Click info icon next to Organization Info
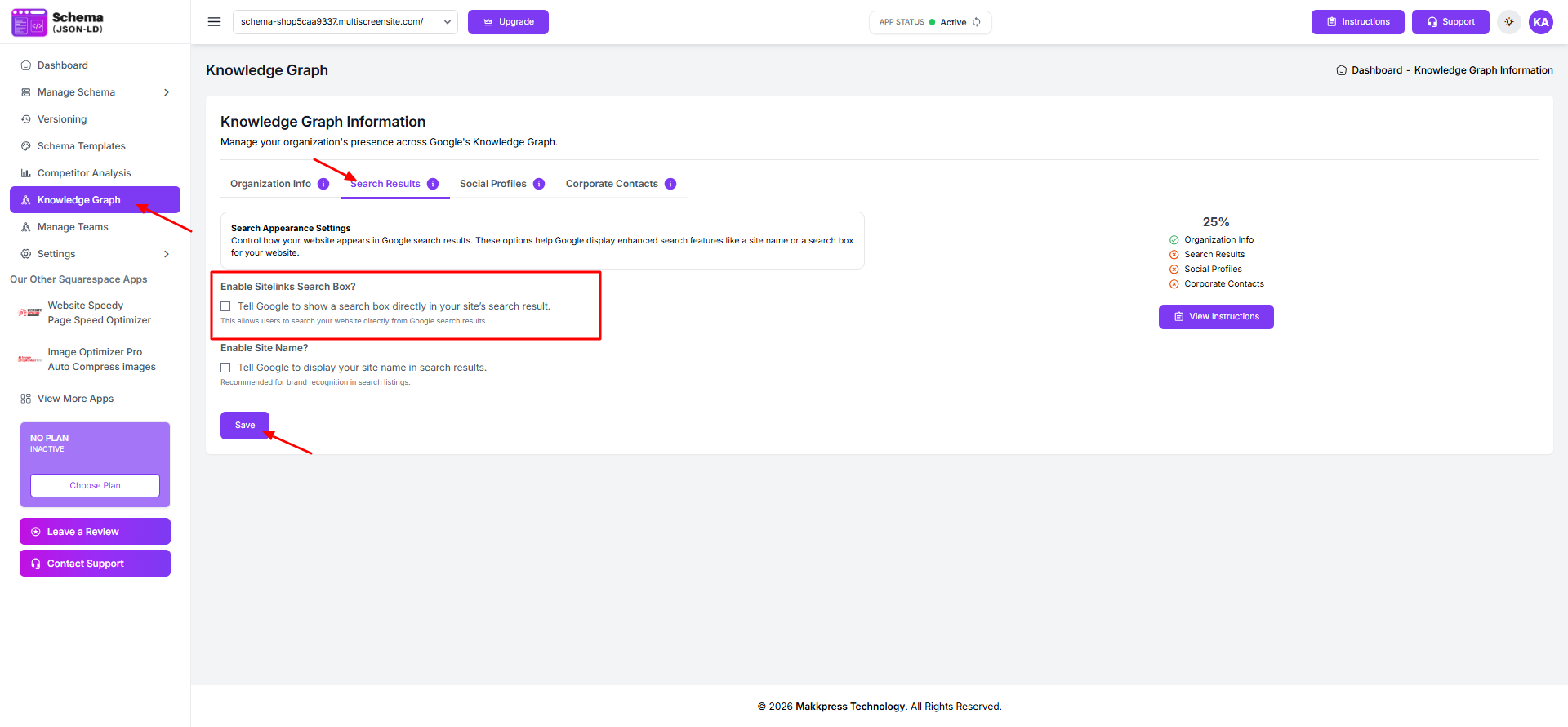 [x=323, y=184]
